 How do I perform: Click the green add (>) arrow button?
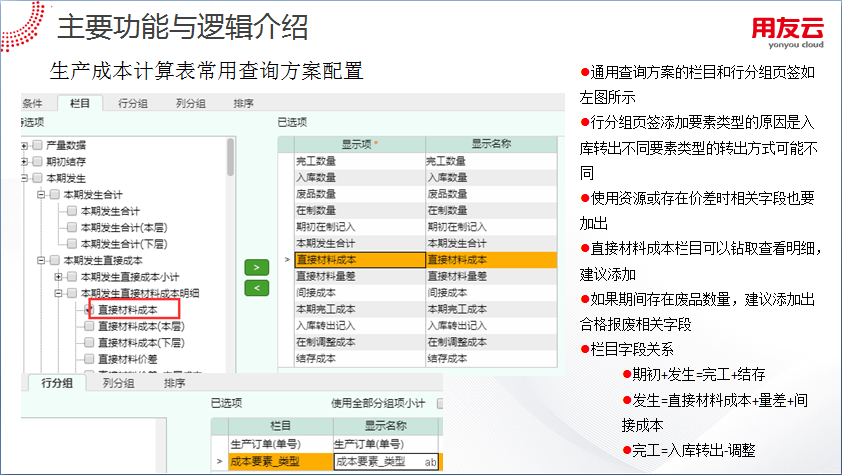tap(257, 268)
